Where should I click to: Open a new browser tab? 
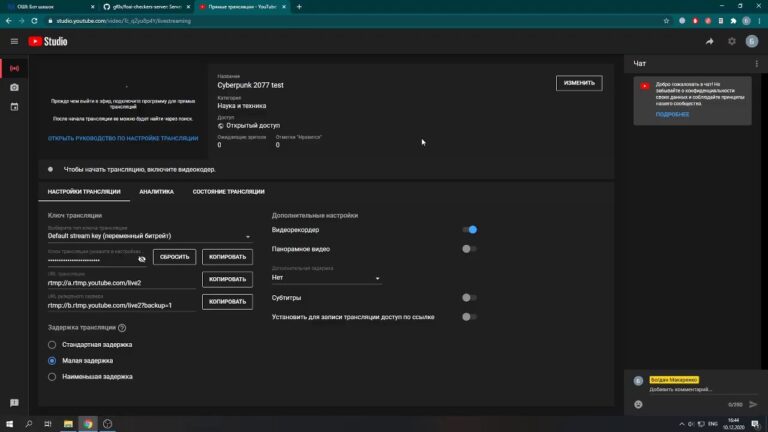click(299, 7)
